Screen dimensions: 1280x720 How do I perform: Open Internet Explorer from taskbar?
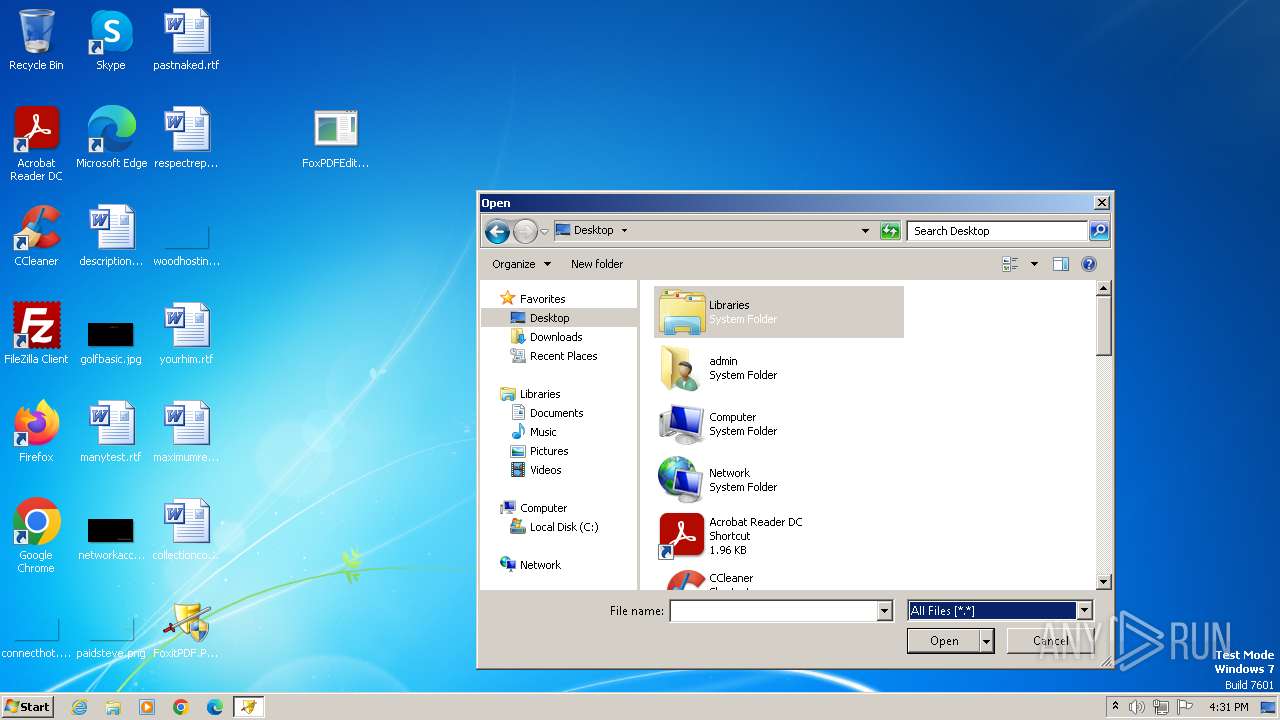pyautogui.click(x=79, y=707)
